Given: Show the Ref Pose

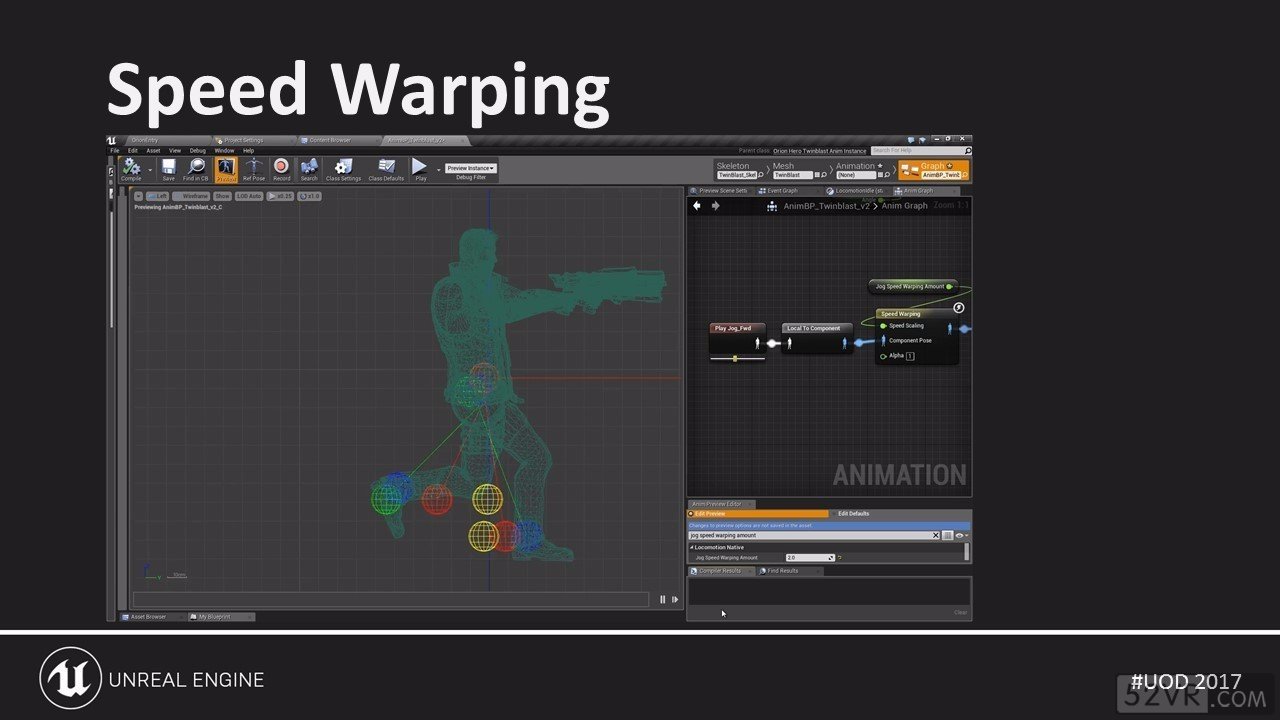Looking at the screenshot, I should [254, 168].
